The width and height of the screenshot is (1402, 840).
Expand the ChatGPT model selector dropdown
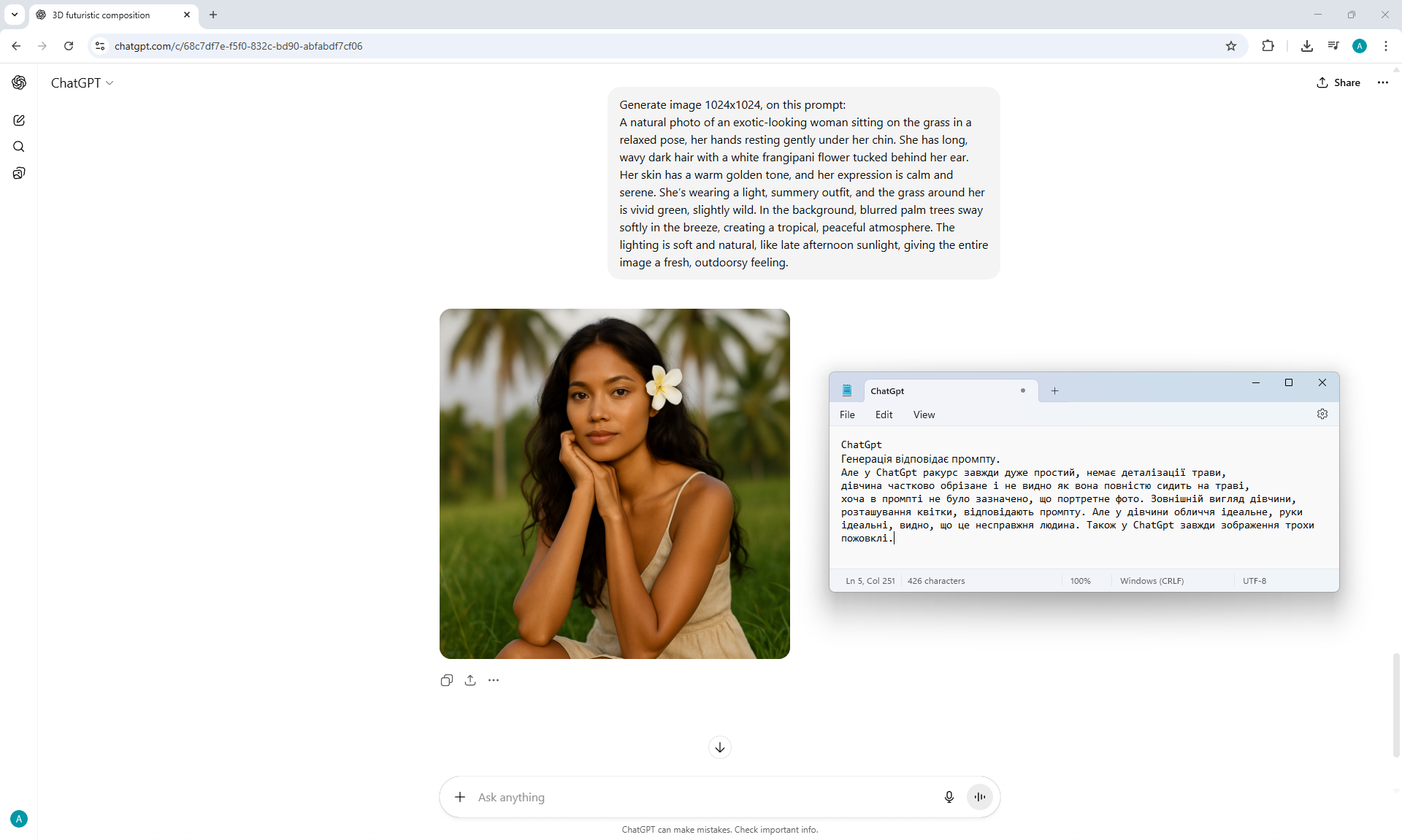pos(82,83)
